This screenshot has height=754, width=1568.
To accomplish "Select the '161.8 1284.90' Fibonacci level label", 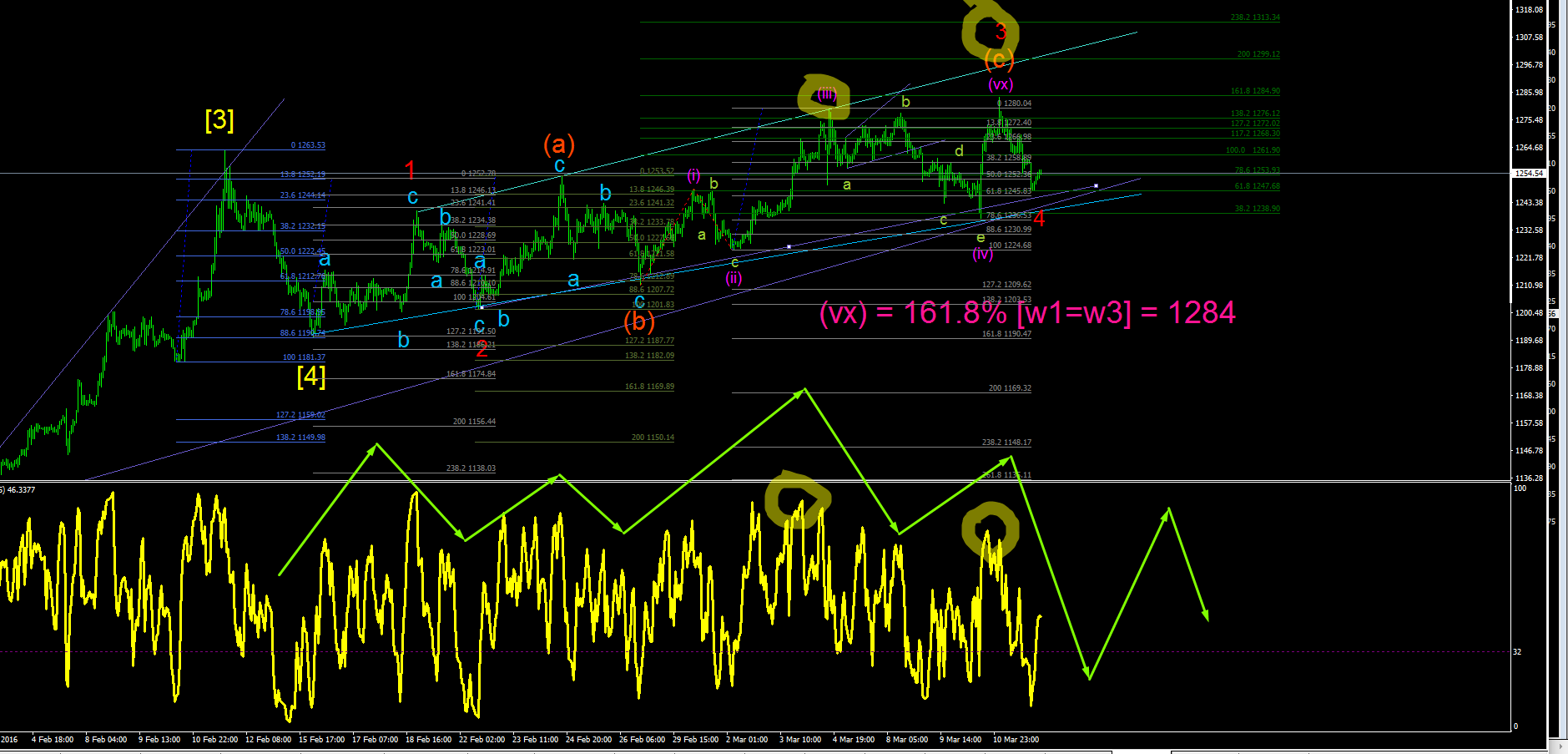I will 1255,91.
